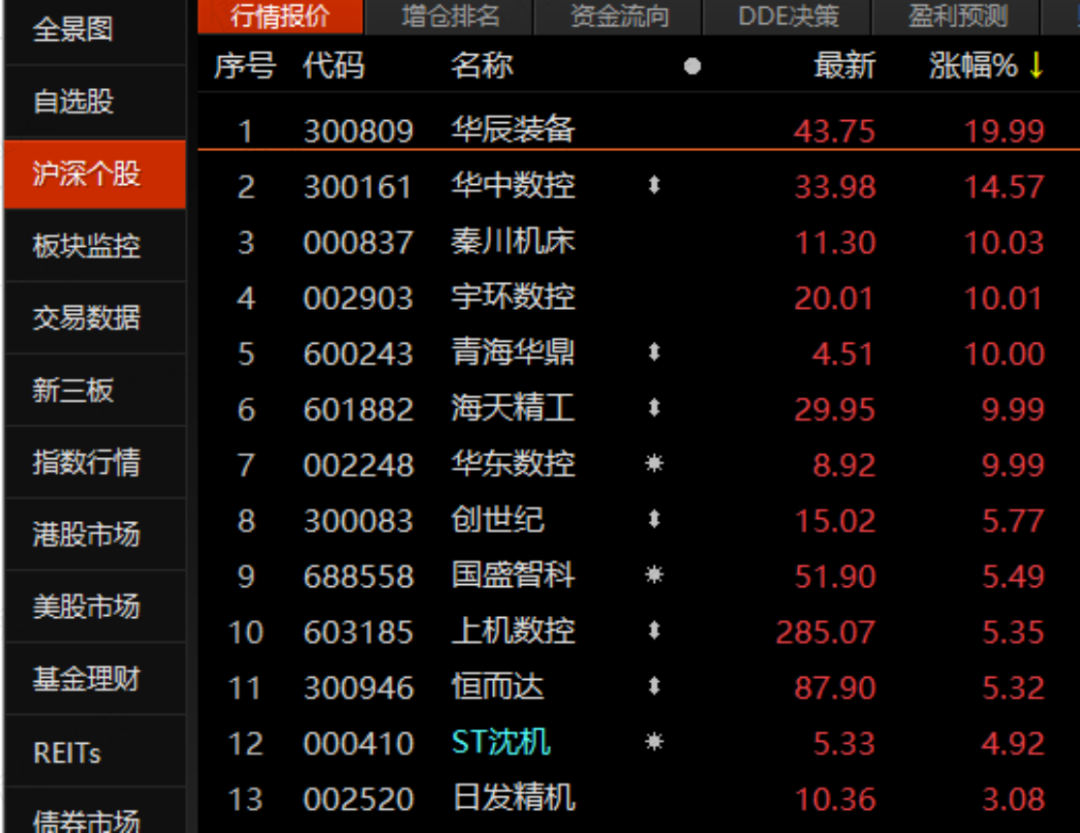Click stock code 603185
1080x833 pixels.
358,633
